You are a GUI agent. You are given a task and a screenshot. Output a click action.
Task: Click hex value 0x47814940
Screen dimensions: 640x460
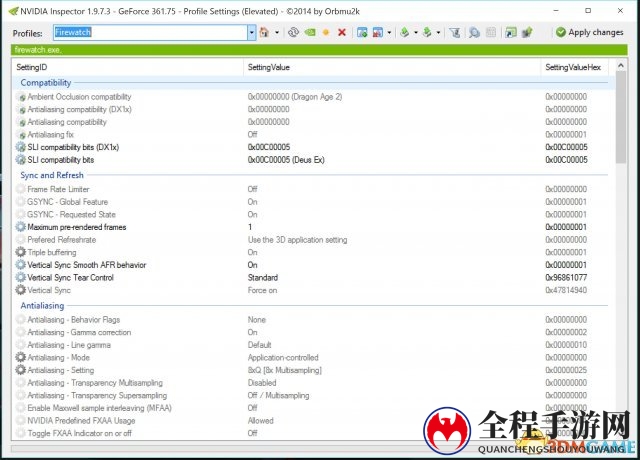[x=566, y=290]
